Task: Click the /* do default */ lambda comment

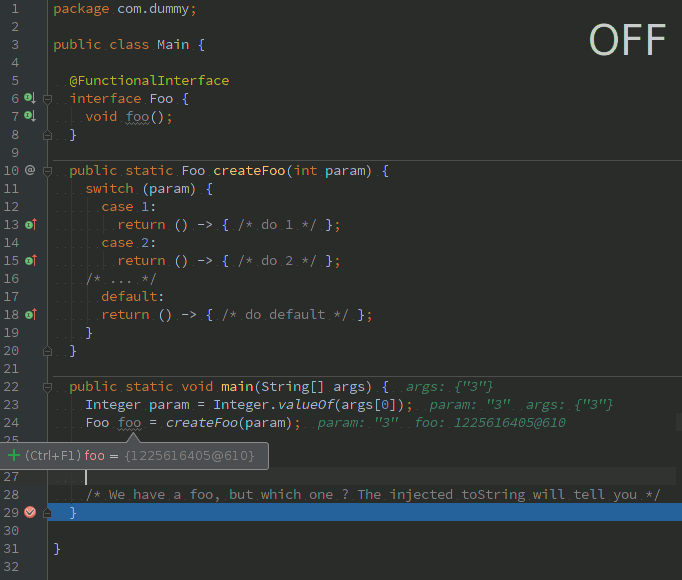Action: [x=285, y=314]
